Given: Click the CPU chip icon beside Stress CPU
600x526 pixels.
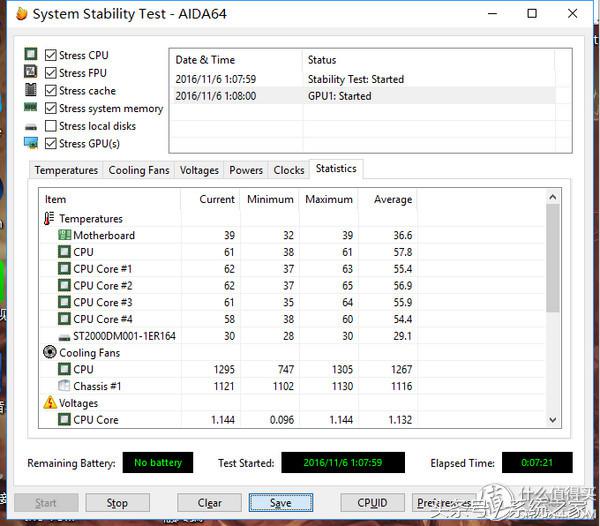Looking at the screenshot, I should [x=31, y=54].
